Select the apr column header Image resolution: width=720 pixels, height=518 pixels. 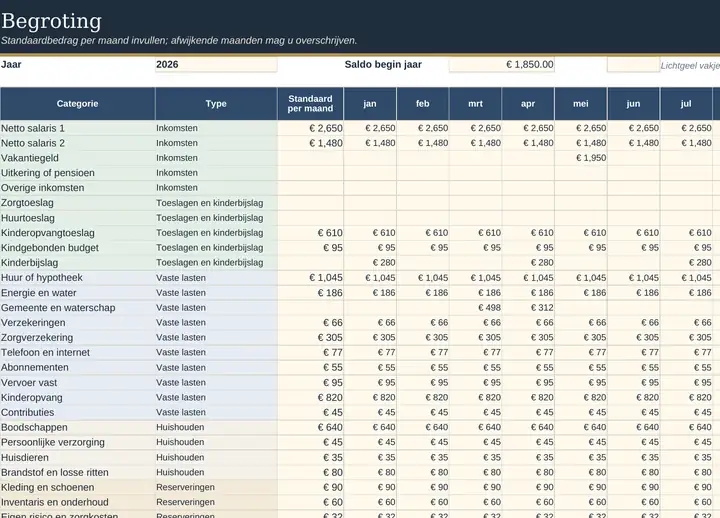pyautogui.click(x=528, y=104)
